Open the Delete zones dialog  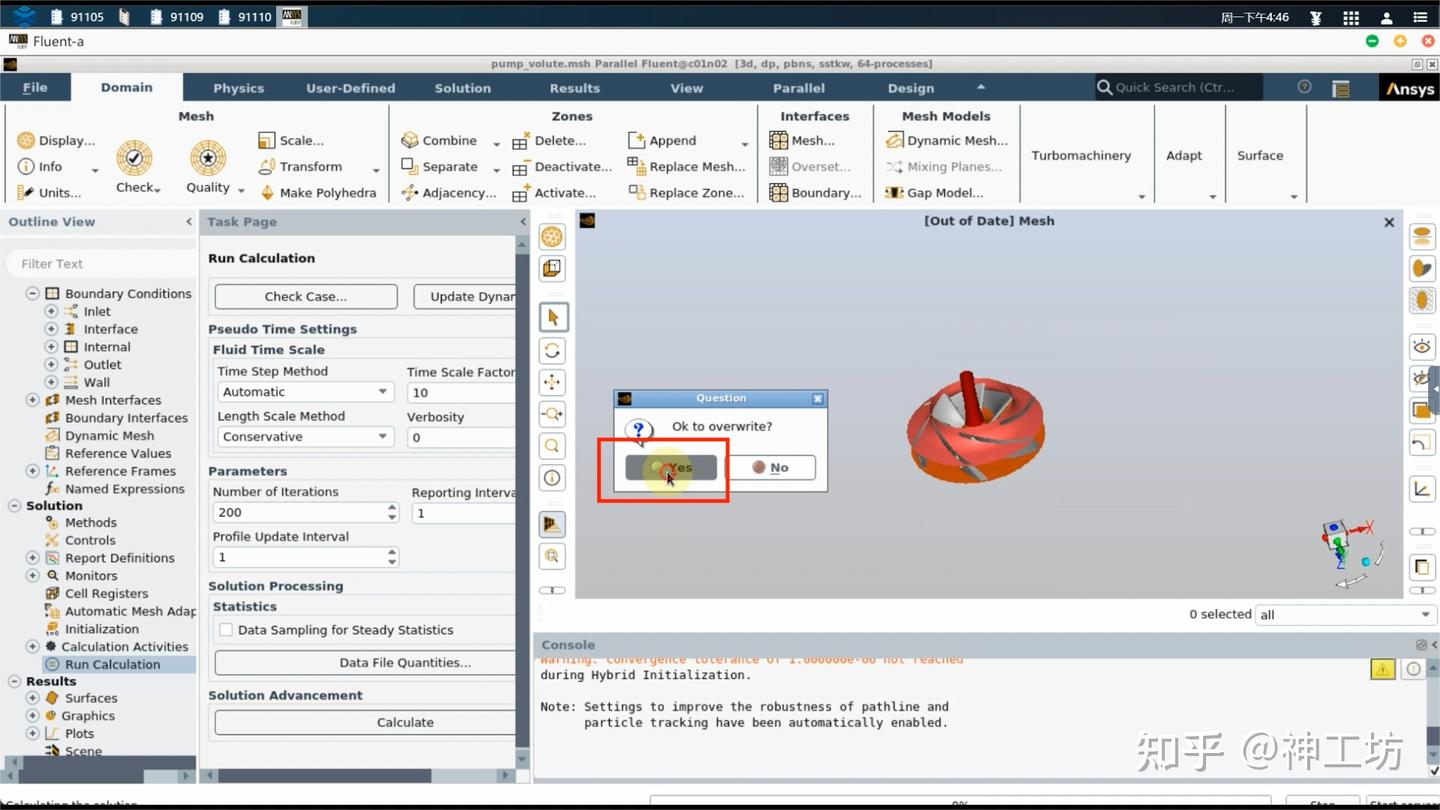[549, 141]
